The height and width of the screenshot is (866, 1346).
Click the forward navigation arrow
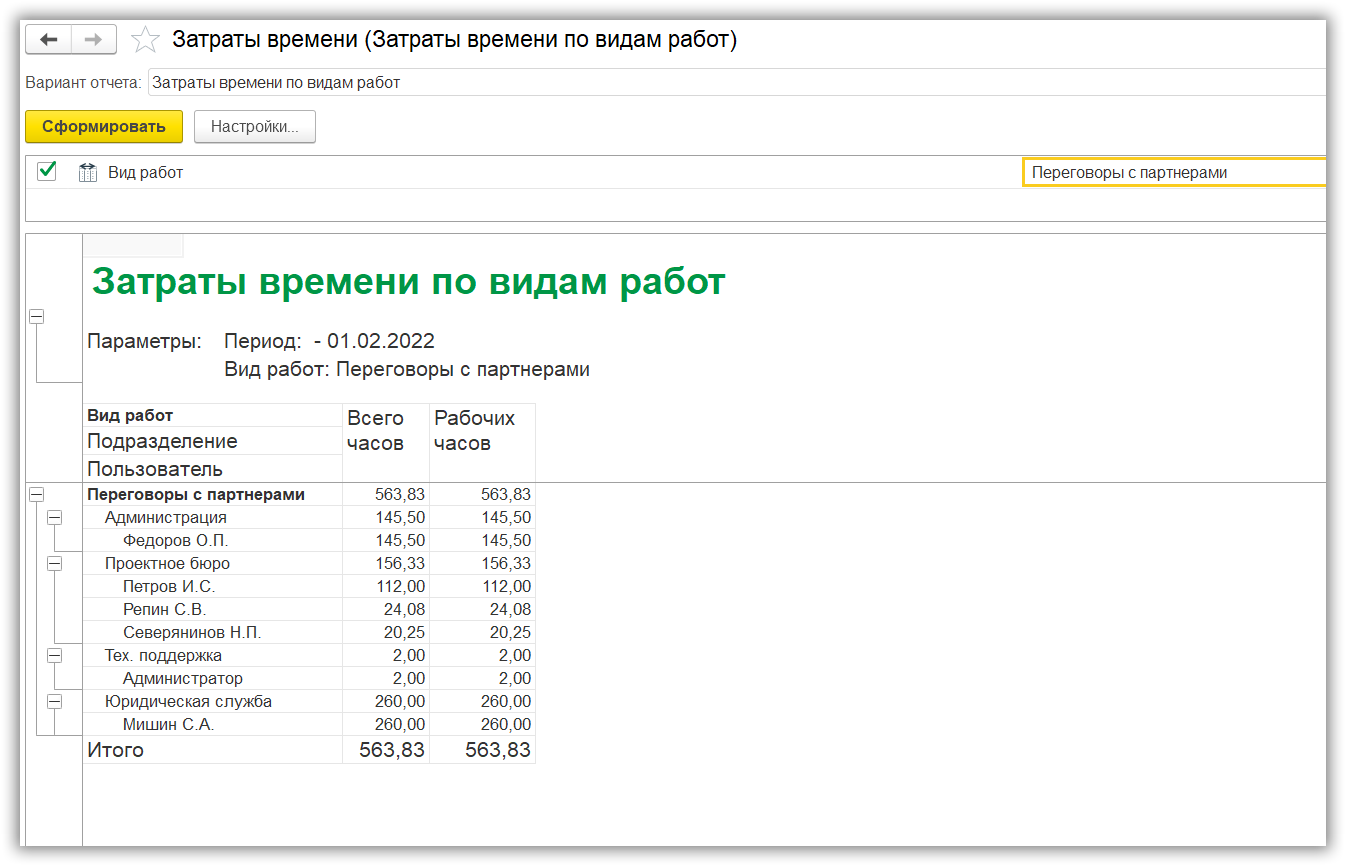(x=93, y=40)
